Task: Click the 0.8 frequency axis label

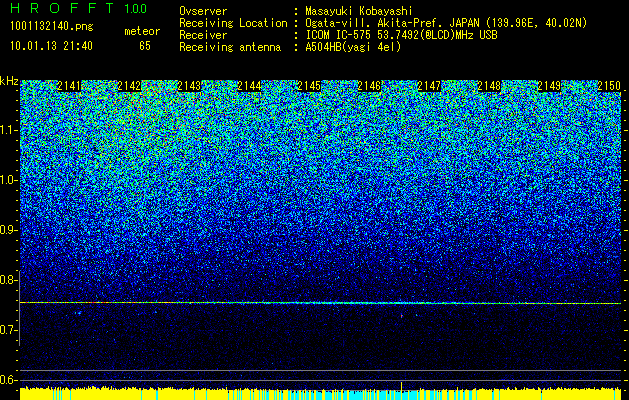Action: [9, 280]
